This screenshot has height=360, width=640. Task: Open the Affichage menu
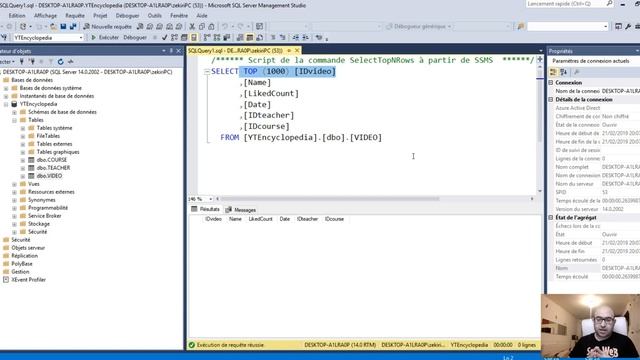(x=45, y=16)
